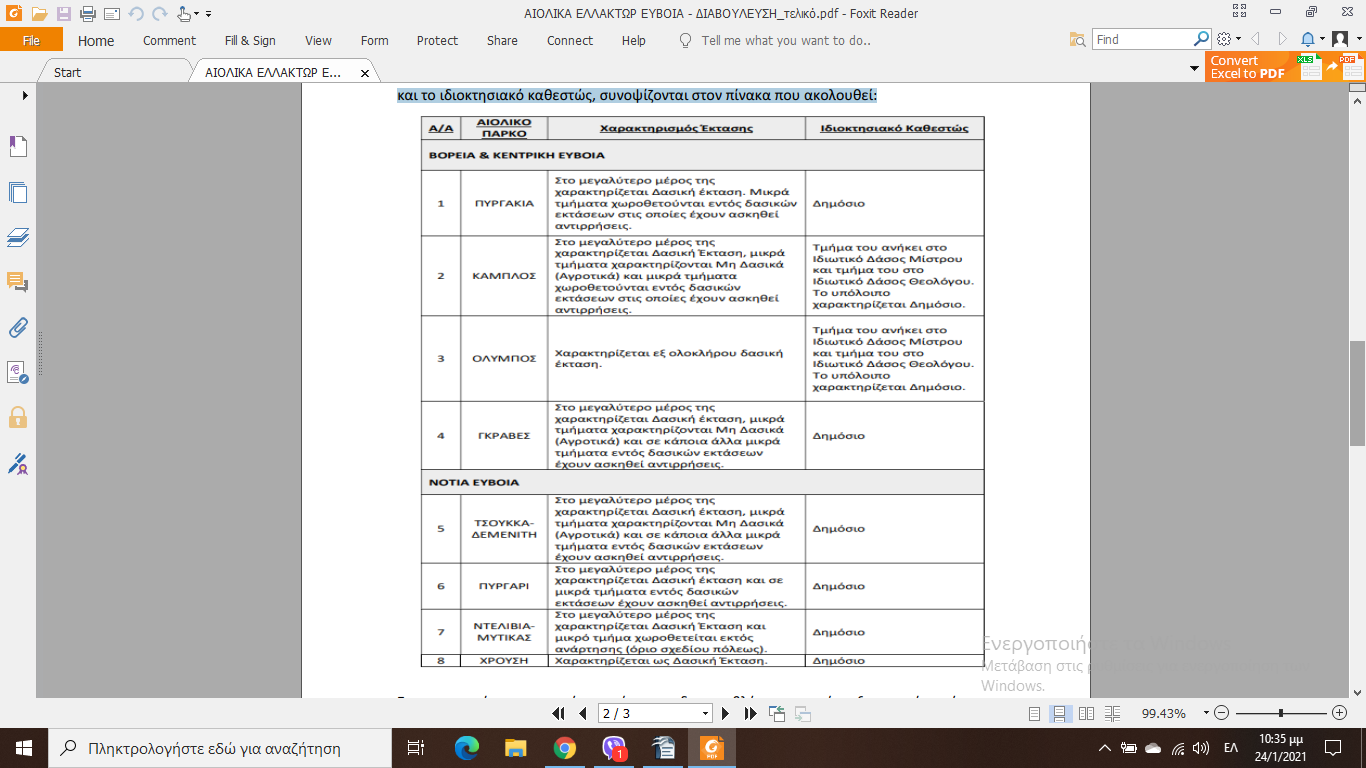Open the Pages thumbnails panel icon
The width and height of the screenshot is (1366, 768).
[18, 192]
